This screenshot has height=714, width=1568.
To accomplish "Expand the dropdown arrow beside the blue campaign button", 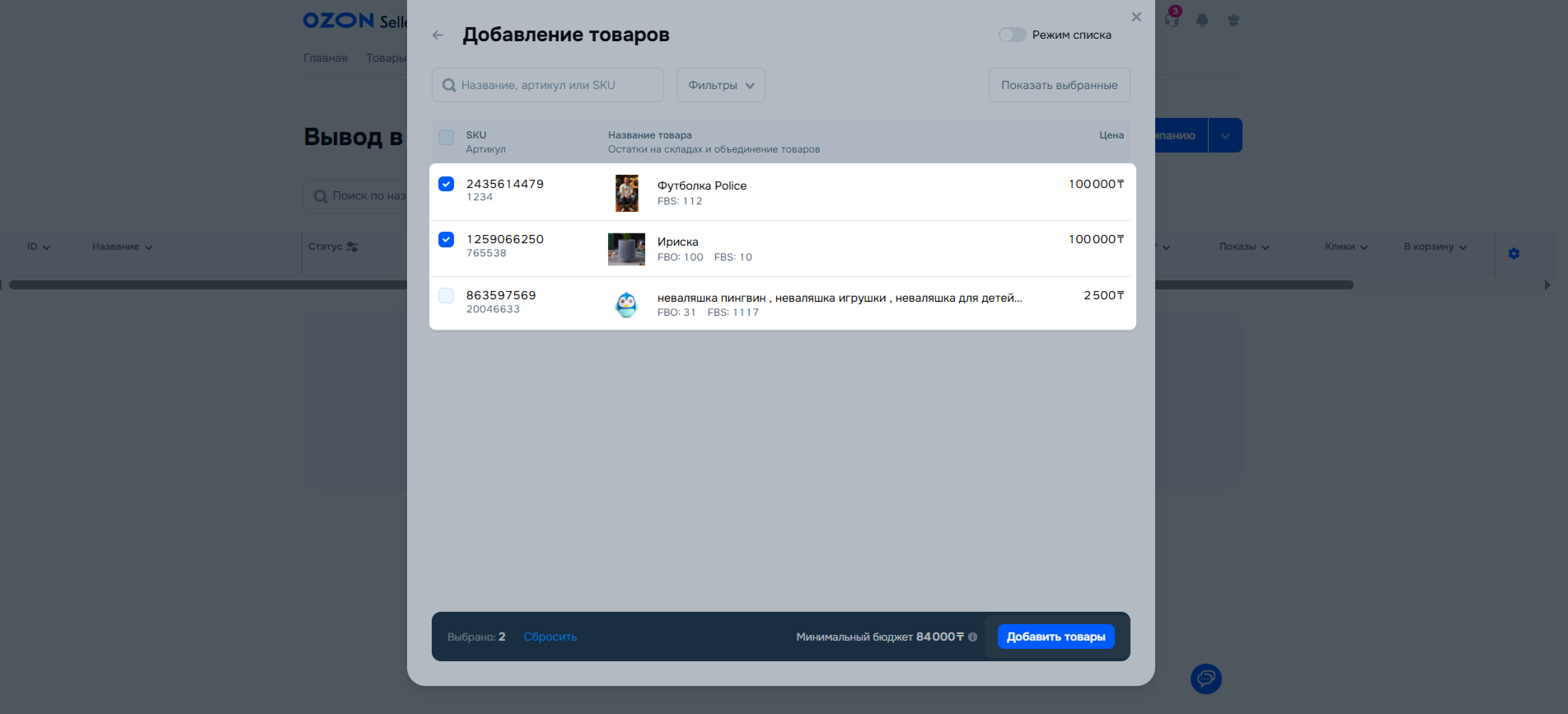I will [1225, 135].
